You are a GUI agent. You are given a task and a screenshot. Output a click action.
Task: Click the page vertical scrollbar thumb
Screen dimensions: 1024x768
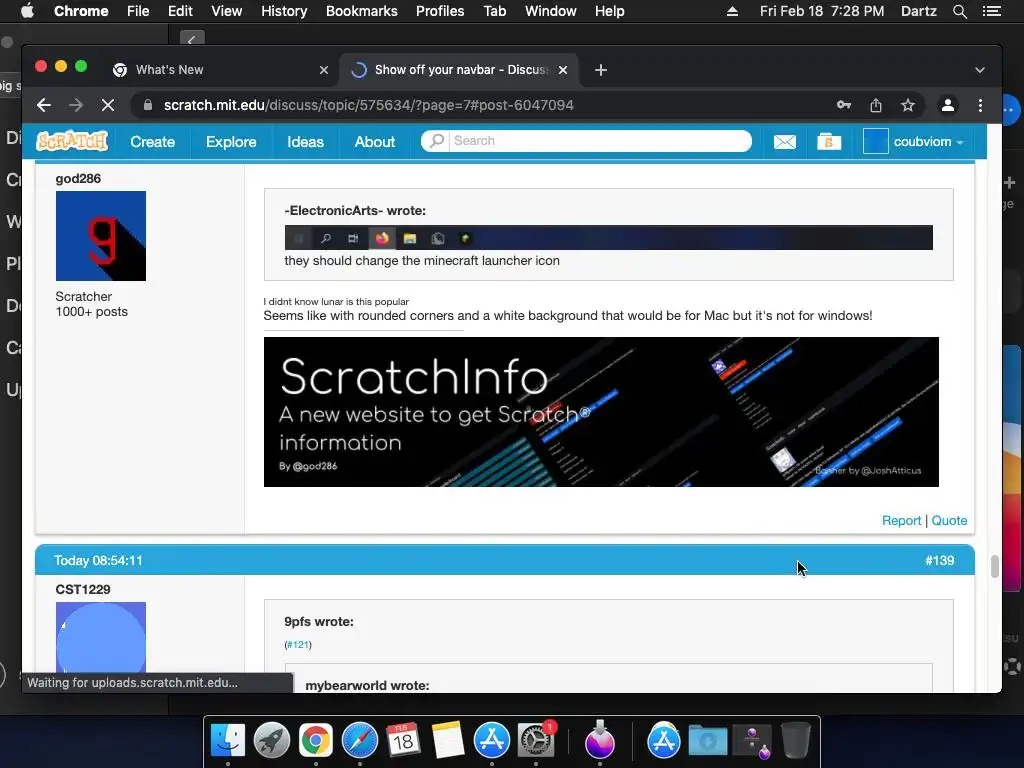point(994,566)
